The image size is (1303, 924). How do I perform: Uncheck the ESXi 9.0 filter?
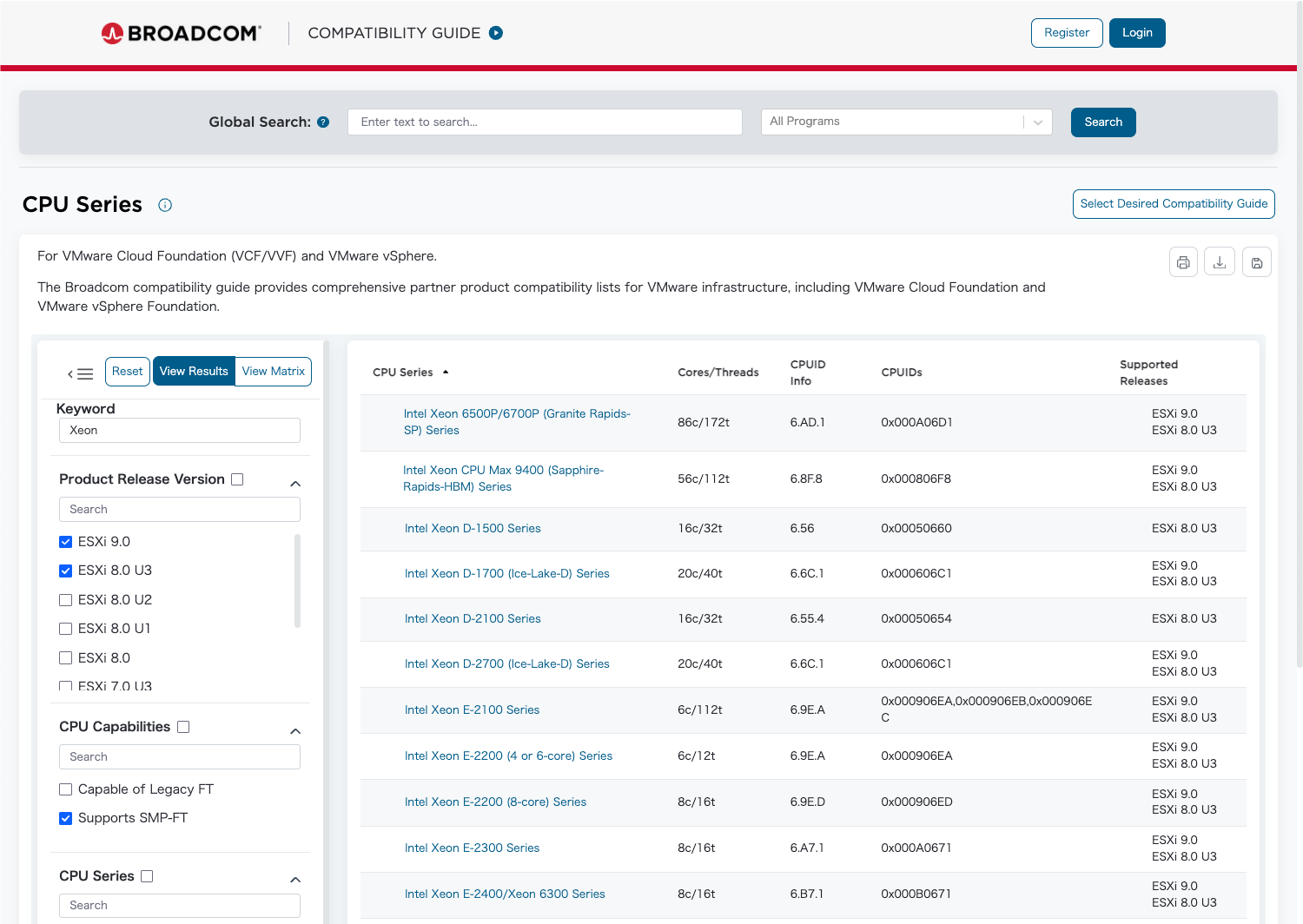65,541
